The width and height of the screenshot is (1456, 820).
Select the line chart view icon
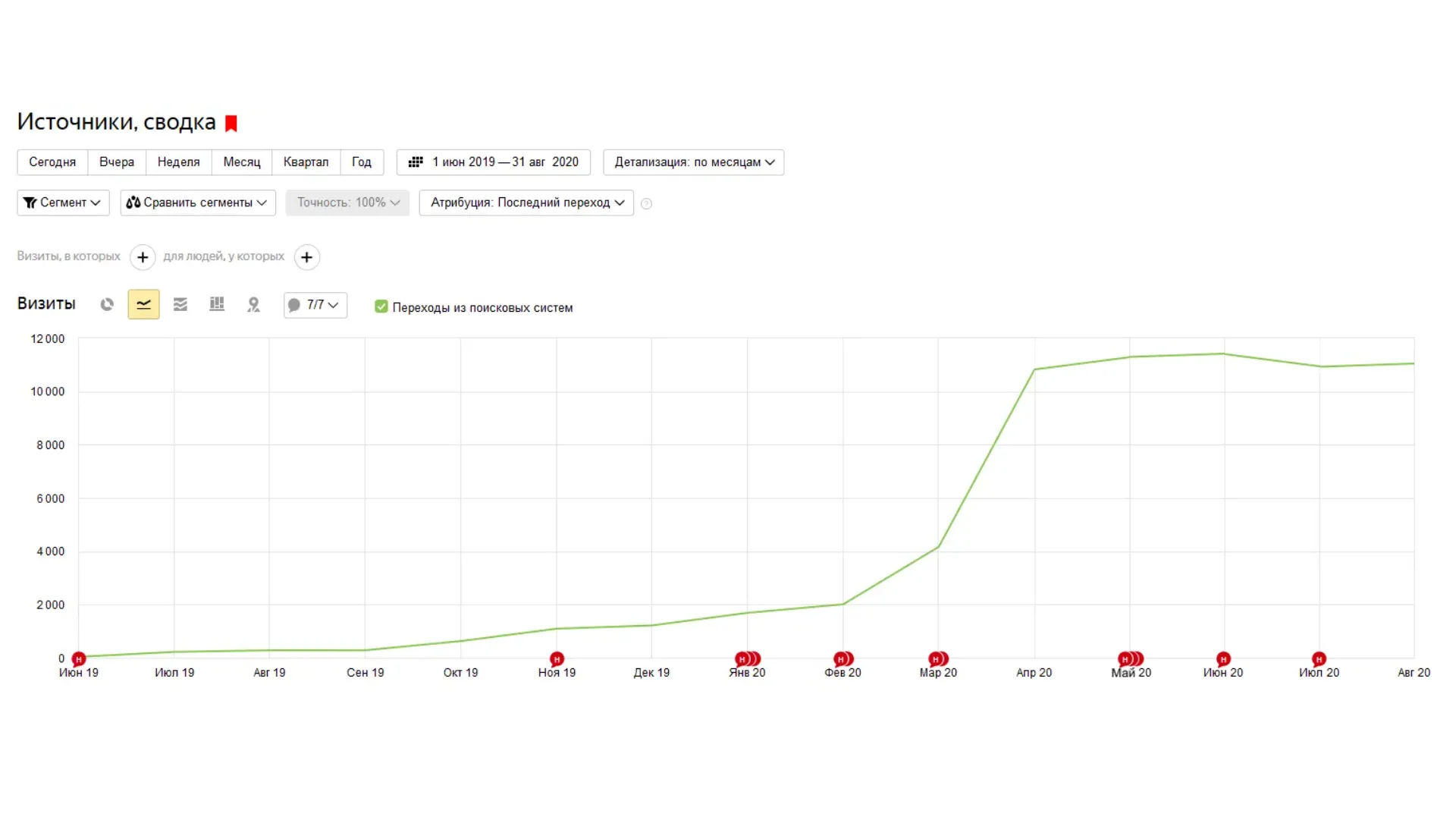(143, 304)
